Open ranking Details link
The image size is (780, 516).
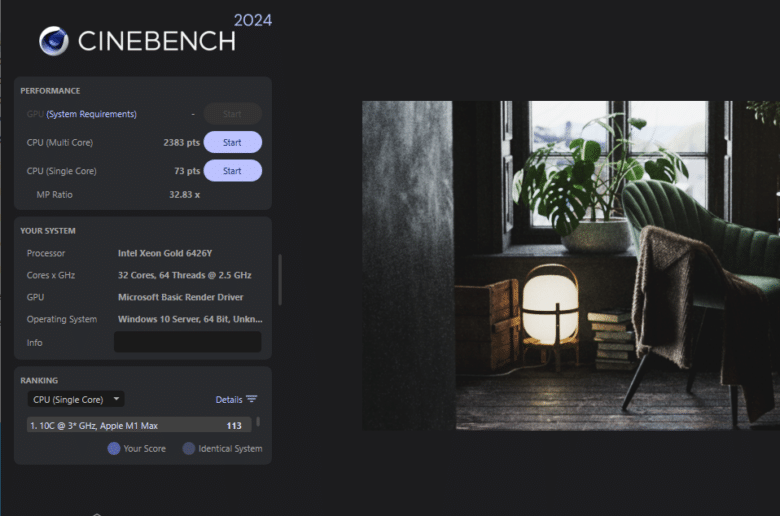(x=229, y=400)
